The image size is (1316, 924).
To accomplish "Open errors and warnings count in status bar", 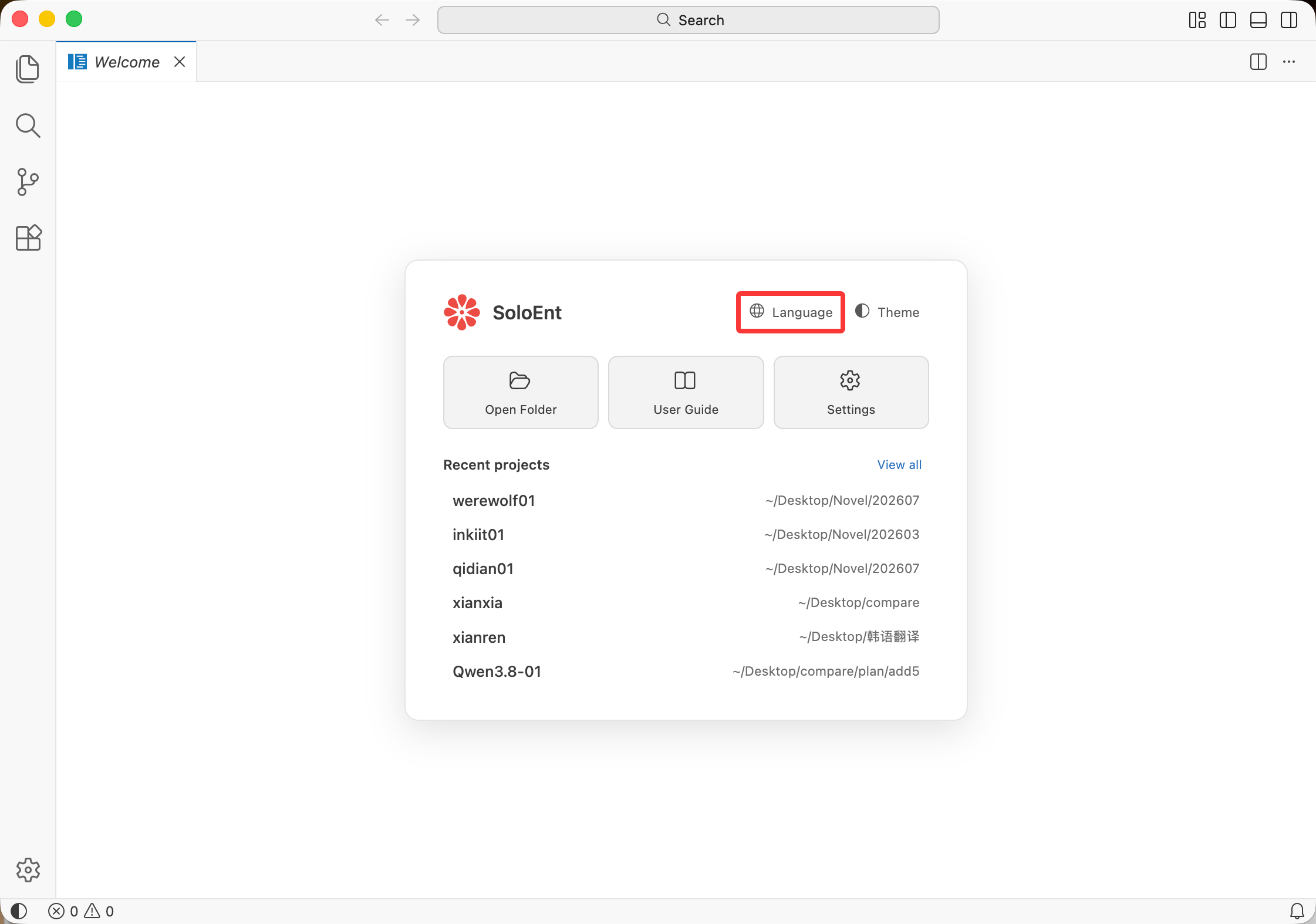I will (81, 911).
